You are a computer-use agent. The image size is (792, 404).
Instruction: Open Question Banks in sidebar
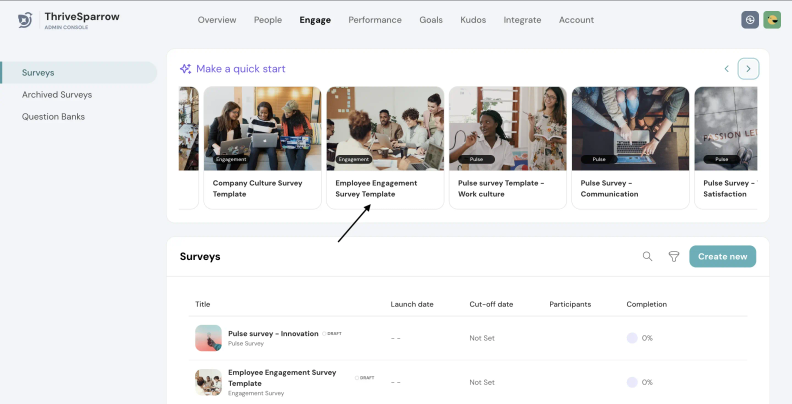pos(53,116)
